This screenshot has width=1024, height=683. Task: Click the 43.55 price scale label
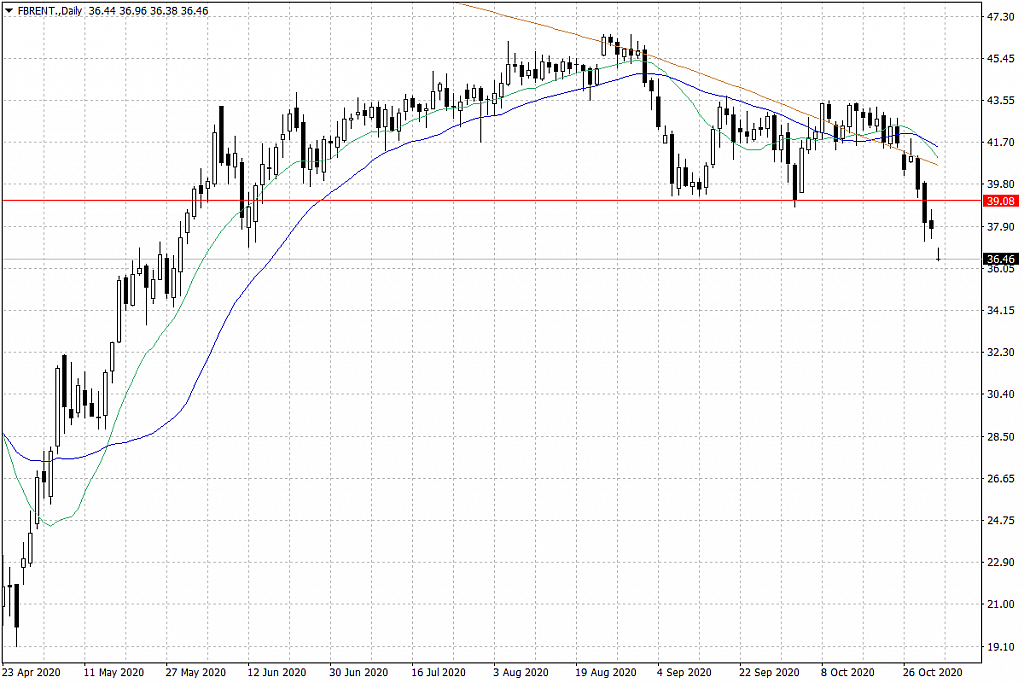click(x=1001, y=101)
